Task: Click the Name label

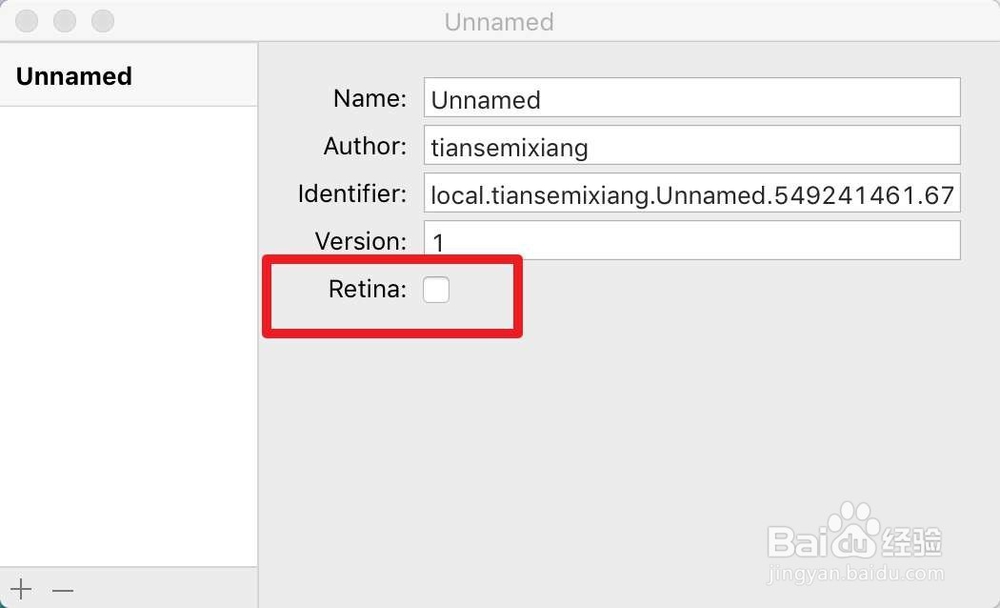Action: tap(370, 98)
